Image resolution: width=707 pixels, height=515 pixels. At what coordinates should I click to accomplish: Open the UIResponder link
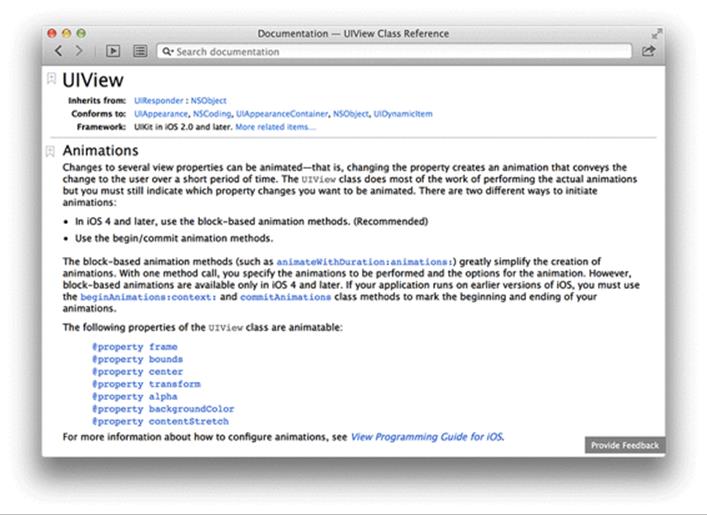pyautogui.click(x=159, y=101)
